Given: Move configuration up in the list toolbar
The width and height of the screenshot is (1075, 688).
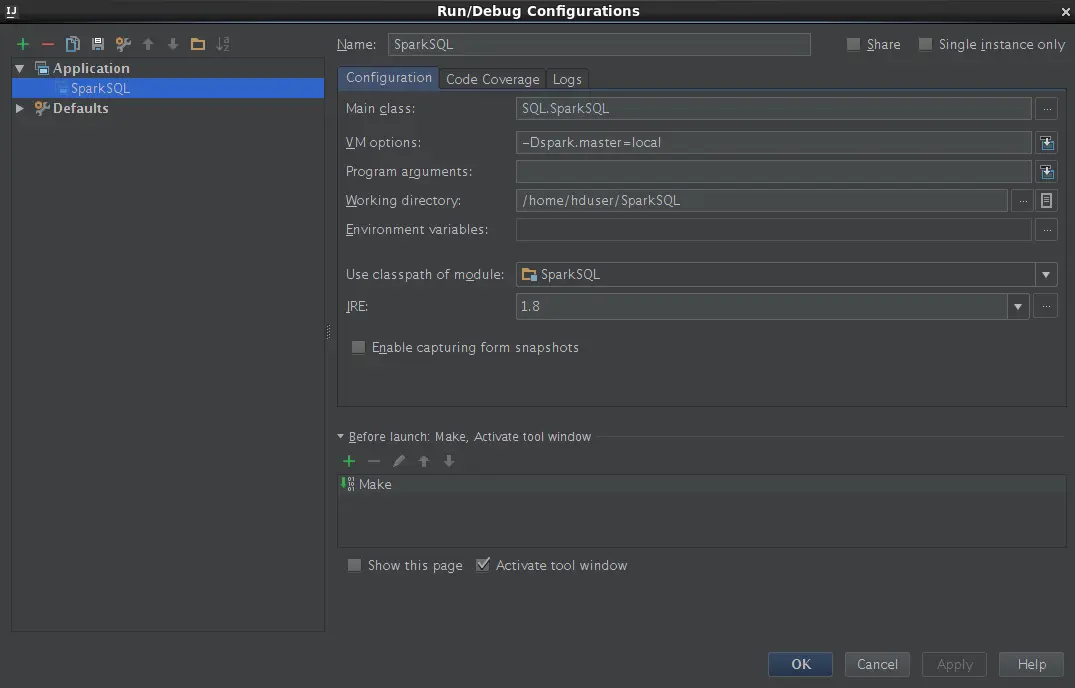Looking at the screenshot, I should pyautogui.click(x=148, y=45).
